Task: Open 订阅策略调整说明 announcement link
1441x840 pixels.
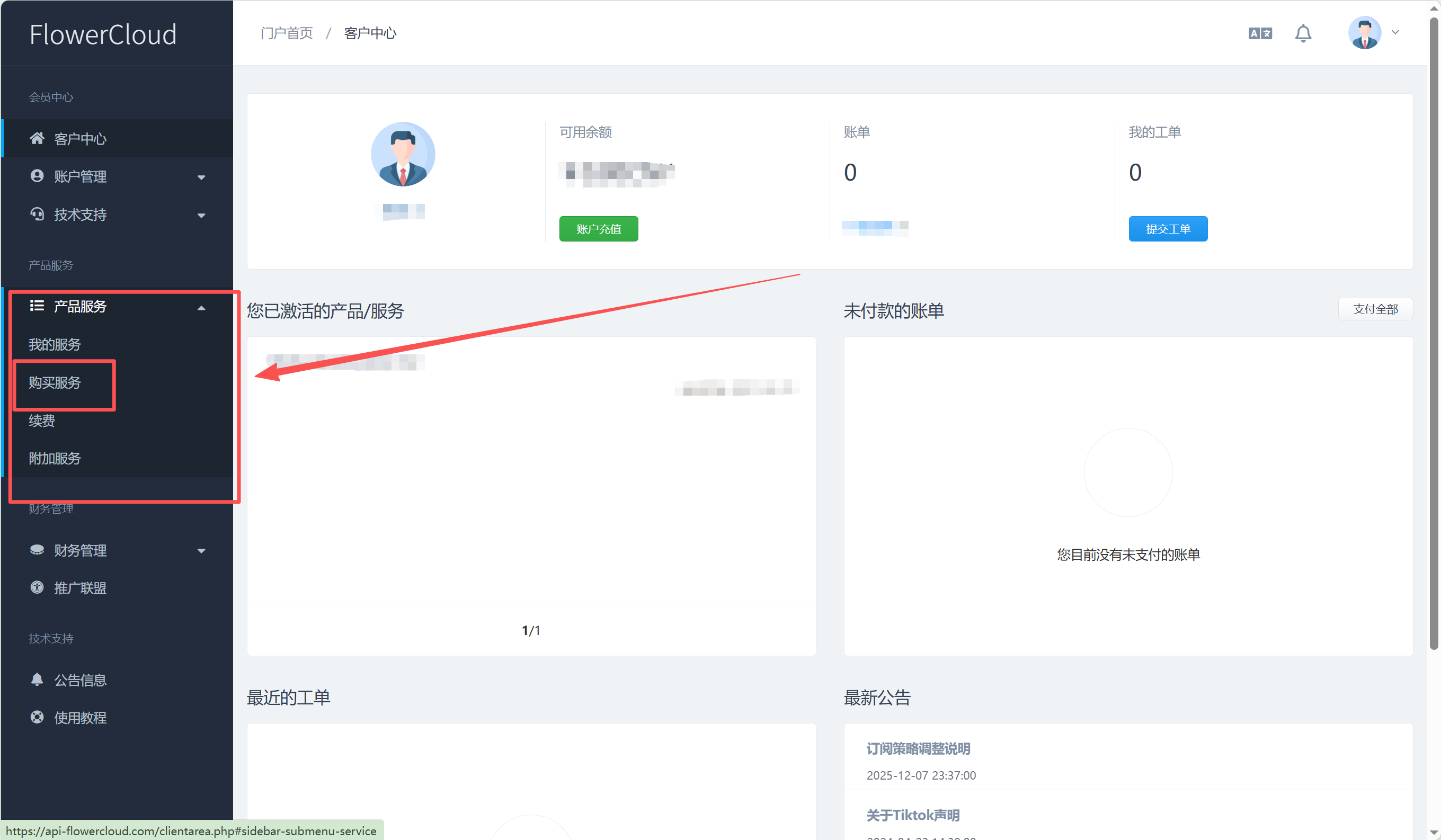Action: coord(917,748)
